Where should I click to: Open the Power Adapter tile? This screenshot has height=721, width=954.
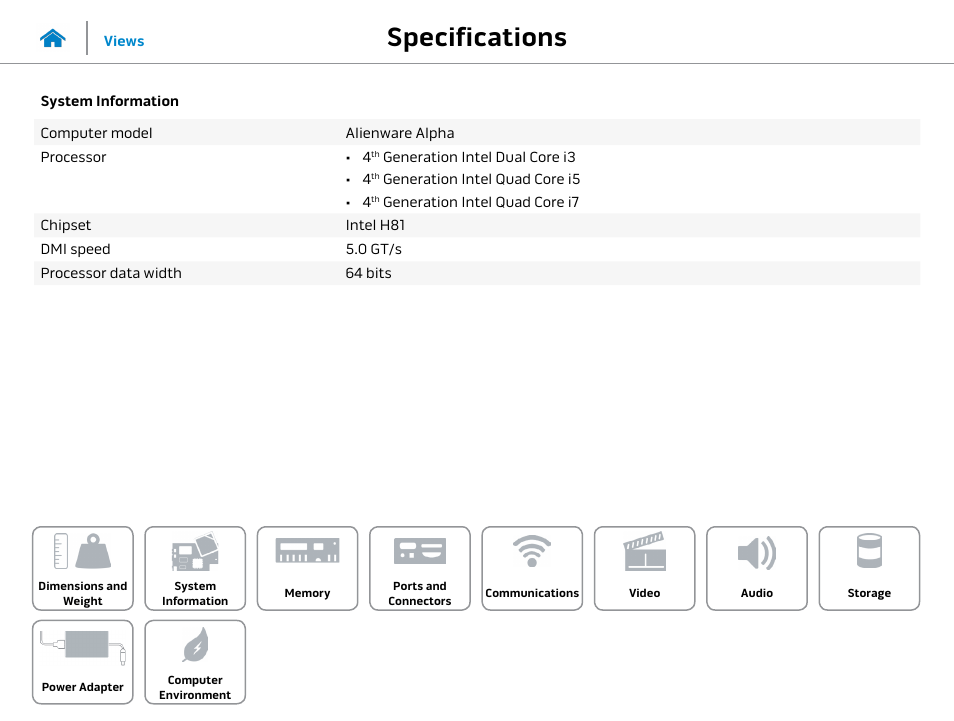pos(83,662)
